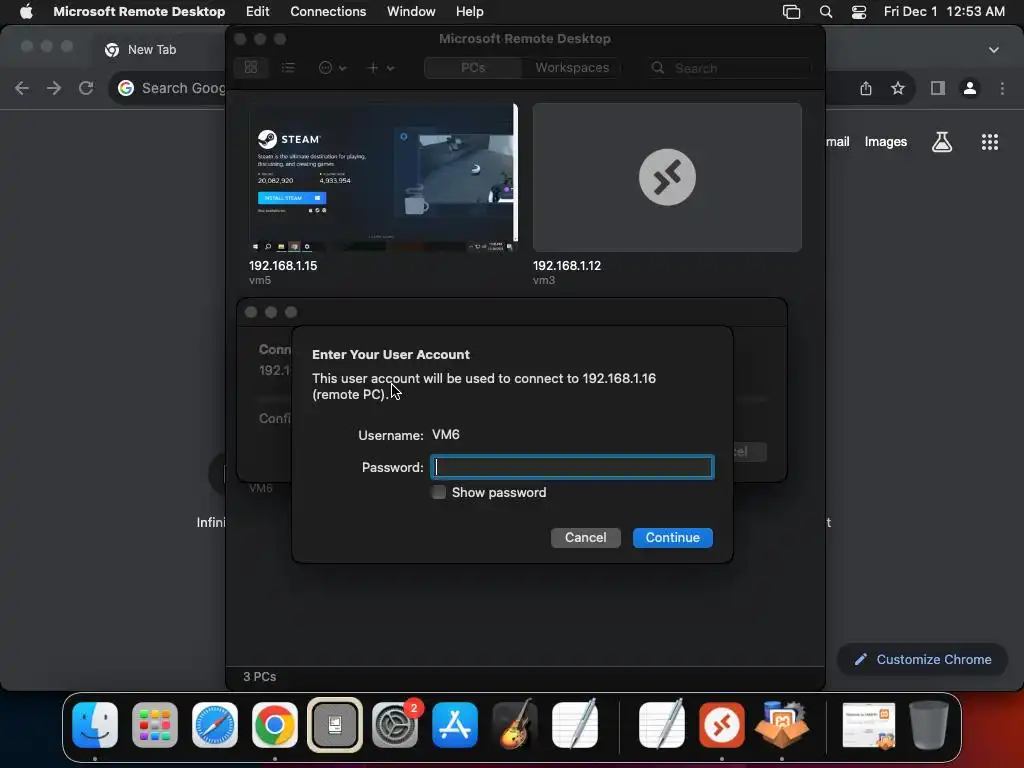Viewport: 1024px width, 768px height.
Task: Open Launchpad from the Dock
Action: [155, 725]
